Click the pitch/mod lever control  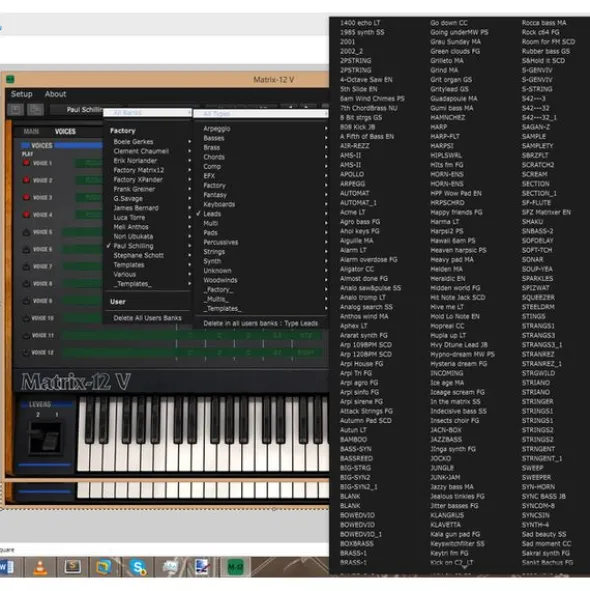point(45,438)
